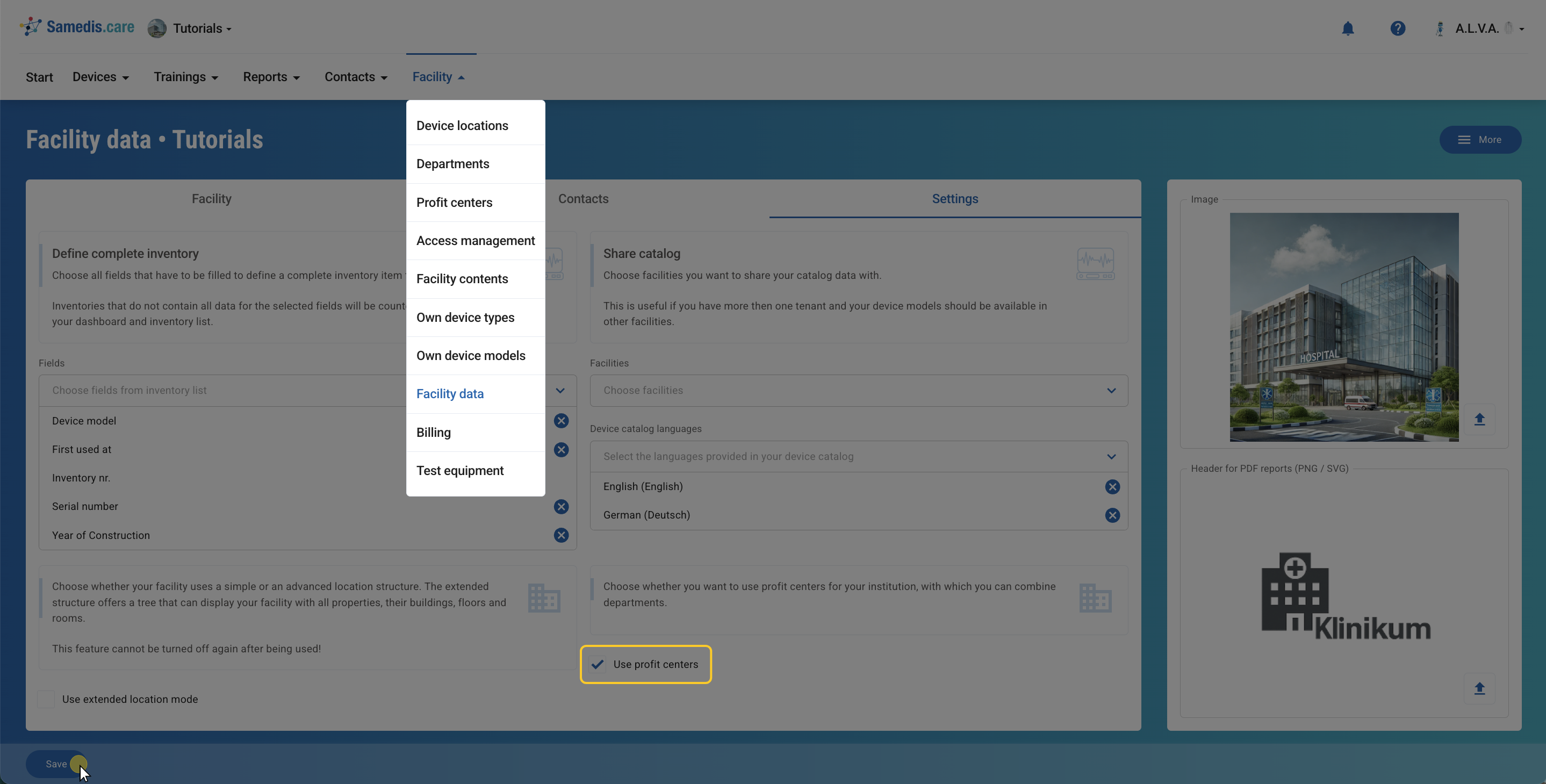Upload a PDF report header image
The image size is (1546, 784).
pyautogui.click(x=1479, y=688)
